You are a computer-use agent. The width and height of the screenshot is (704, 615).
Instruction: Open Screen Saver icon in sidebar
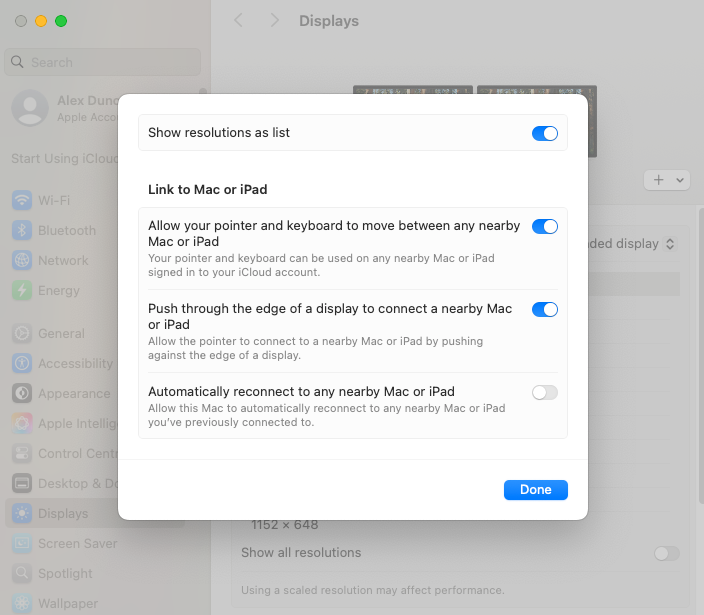(22, 544)
